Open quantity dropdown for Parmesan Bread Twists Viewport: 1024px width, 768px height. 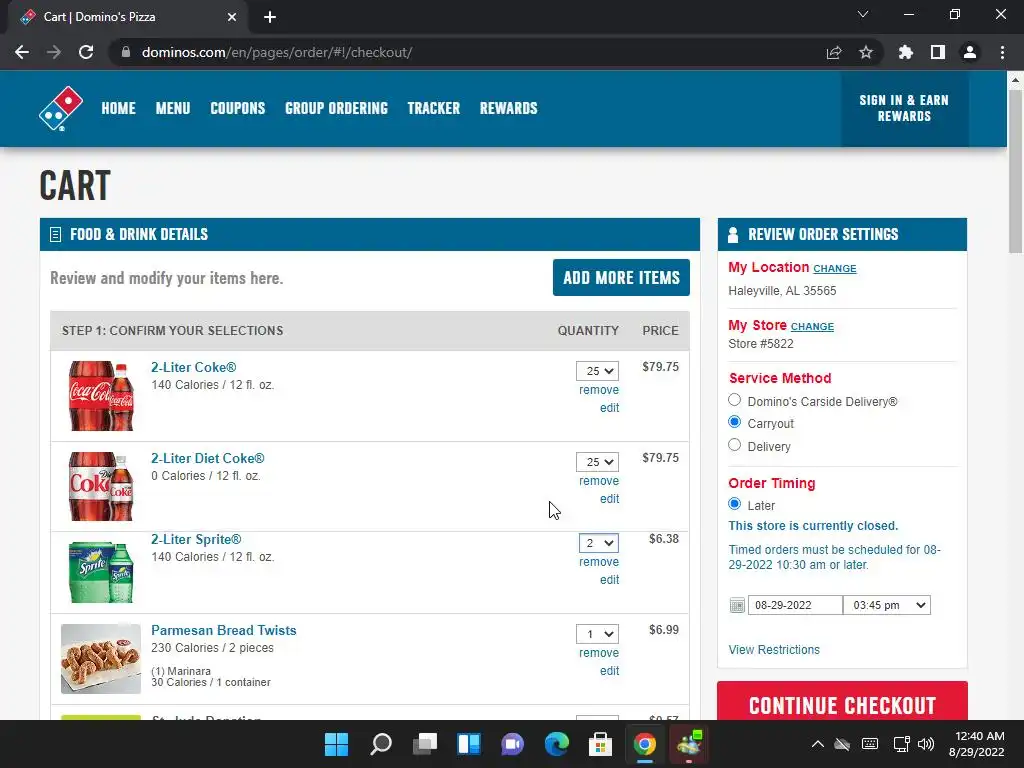pyautogui.click(x=598, y=633)
